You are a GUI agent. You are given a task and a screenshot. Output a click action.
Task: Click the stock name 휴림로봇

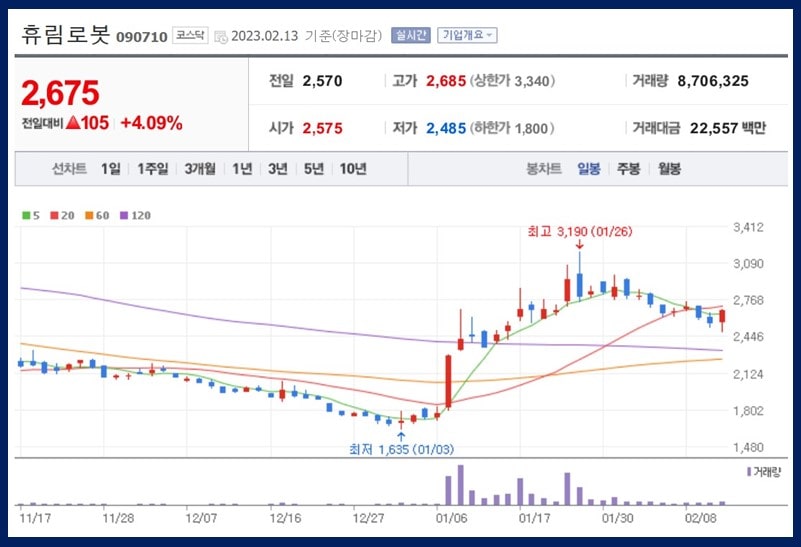[x=65, y=35]
